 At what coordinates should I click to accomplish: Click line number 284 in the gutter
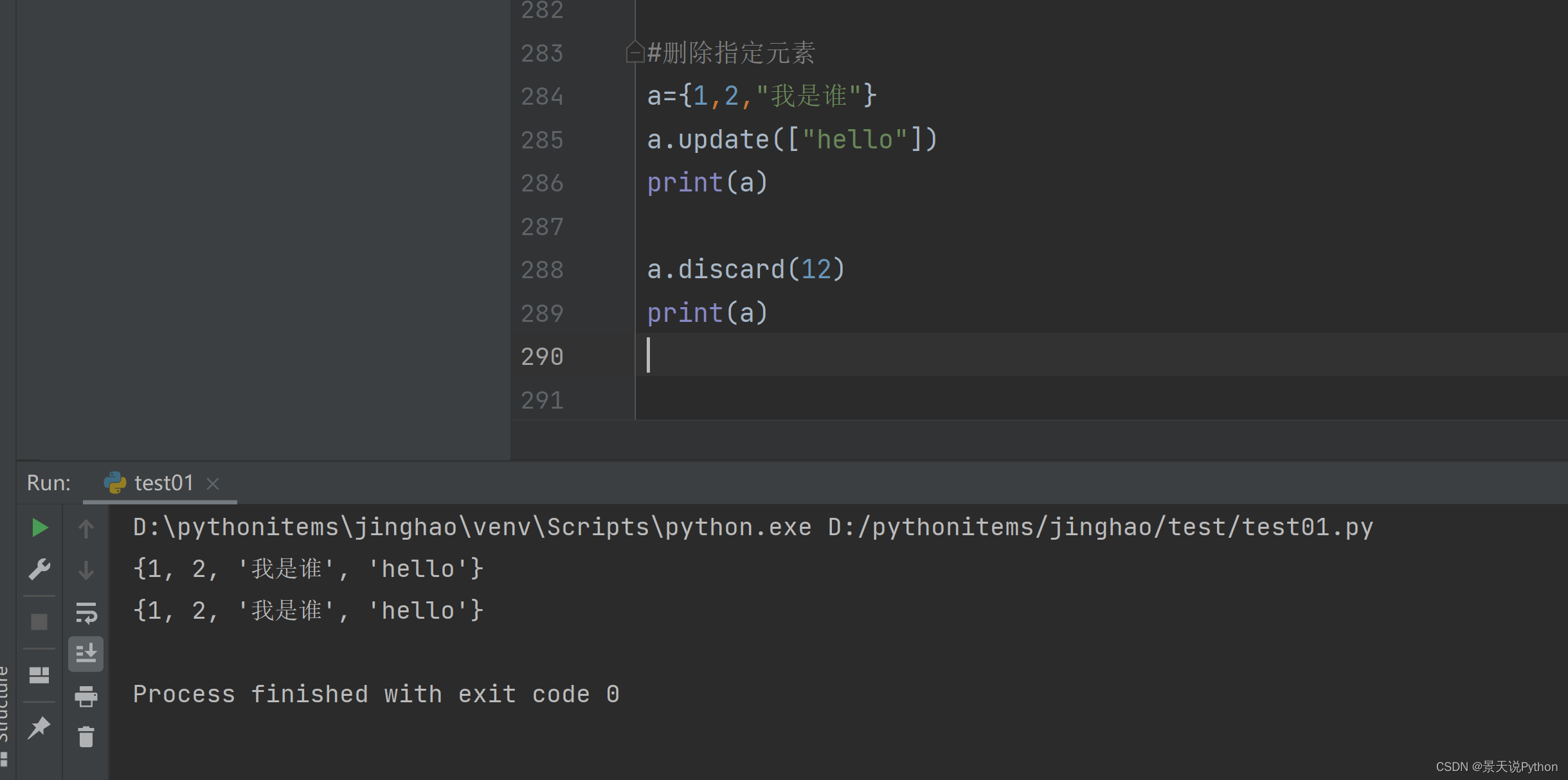[x=542, y=97]
